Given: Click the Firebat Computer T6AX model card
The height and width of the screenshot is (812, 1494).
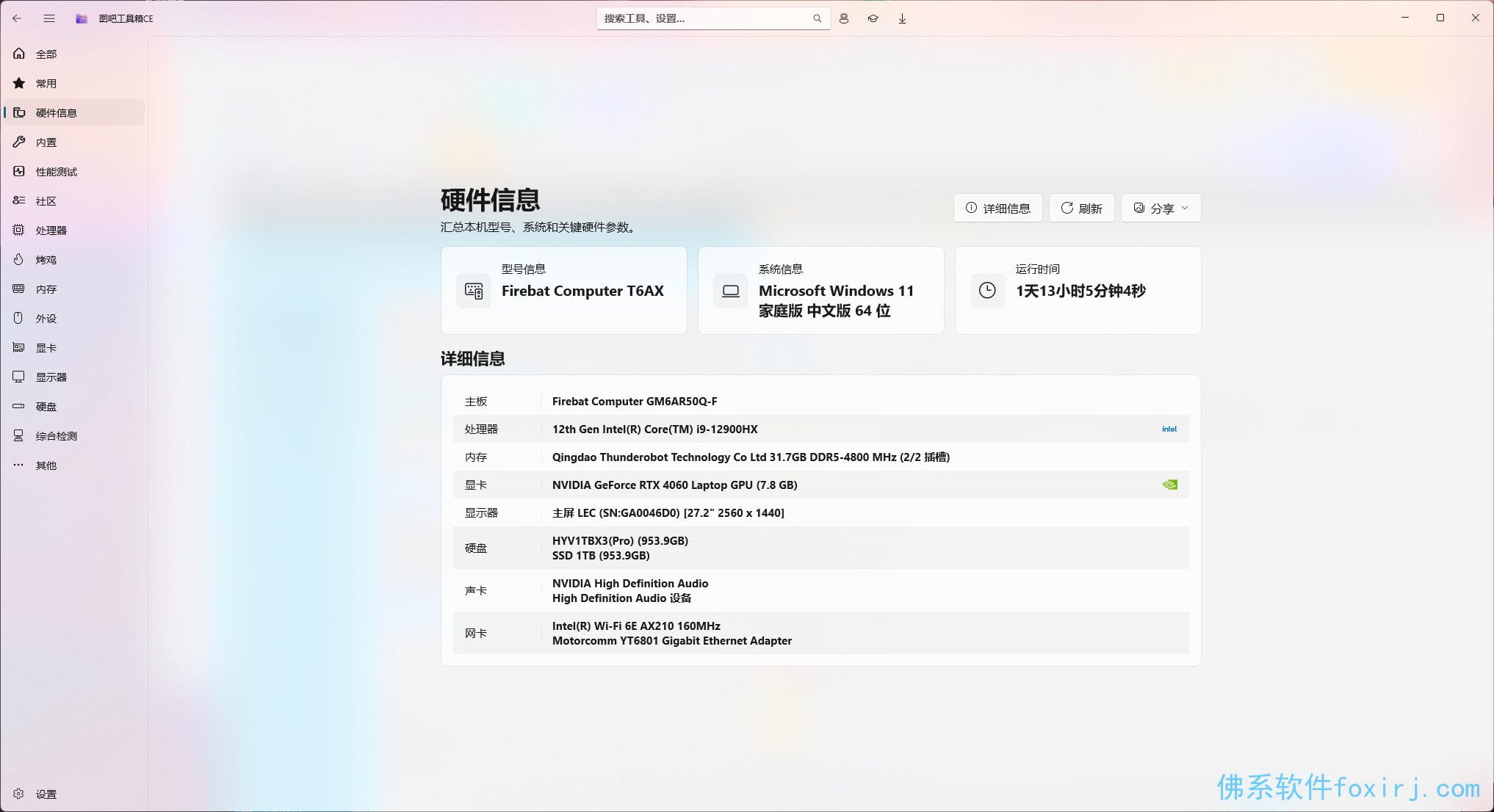Looking at the screenshot, I should [564, 291].
